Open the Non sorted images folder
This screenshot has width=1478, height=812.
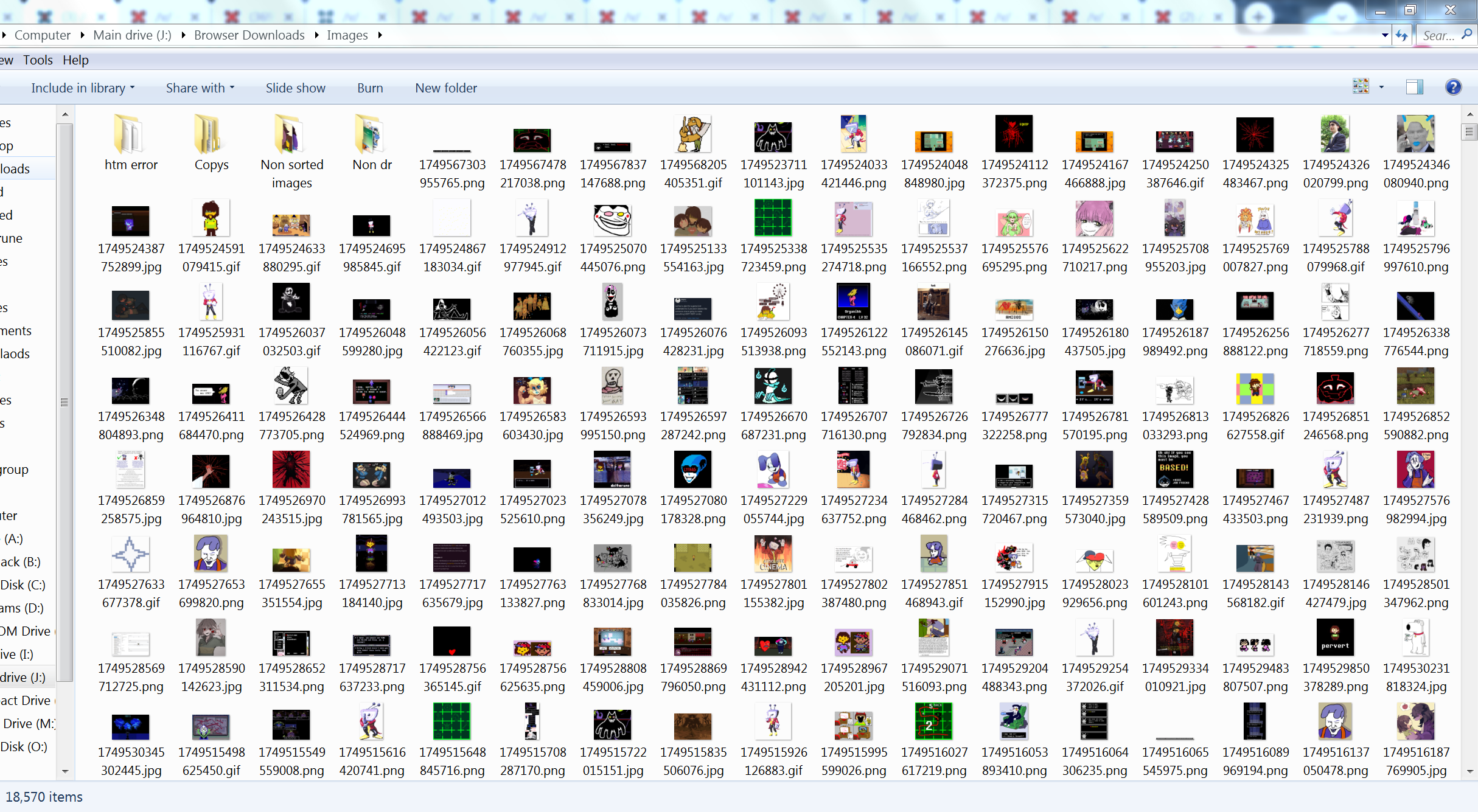point(291,134)
